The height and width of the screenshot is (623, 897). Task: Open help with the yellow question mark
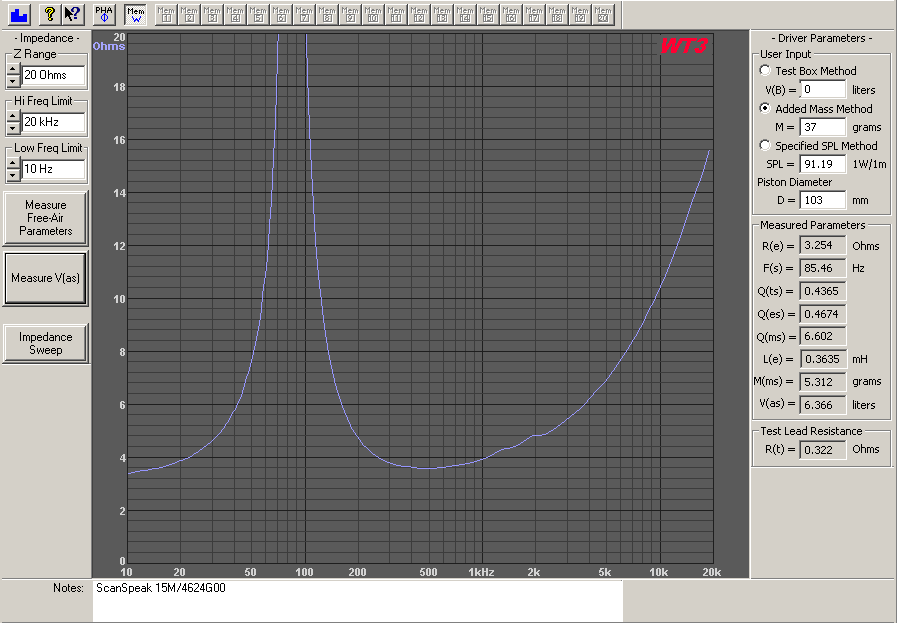click(50, 14)
